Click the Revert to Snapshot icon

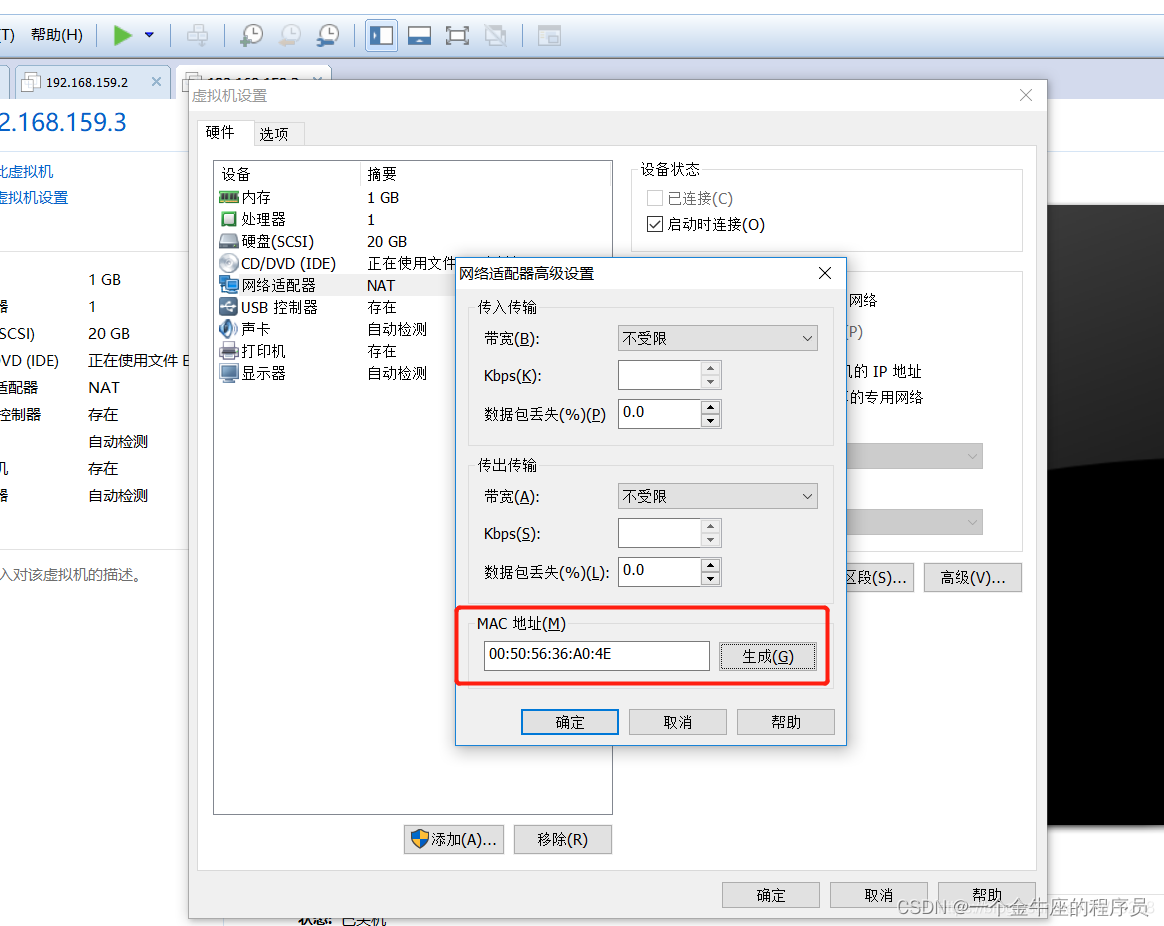tap(290, 35)
